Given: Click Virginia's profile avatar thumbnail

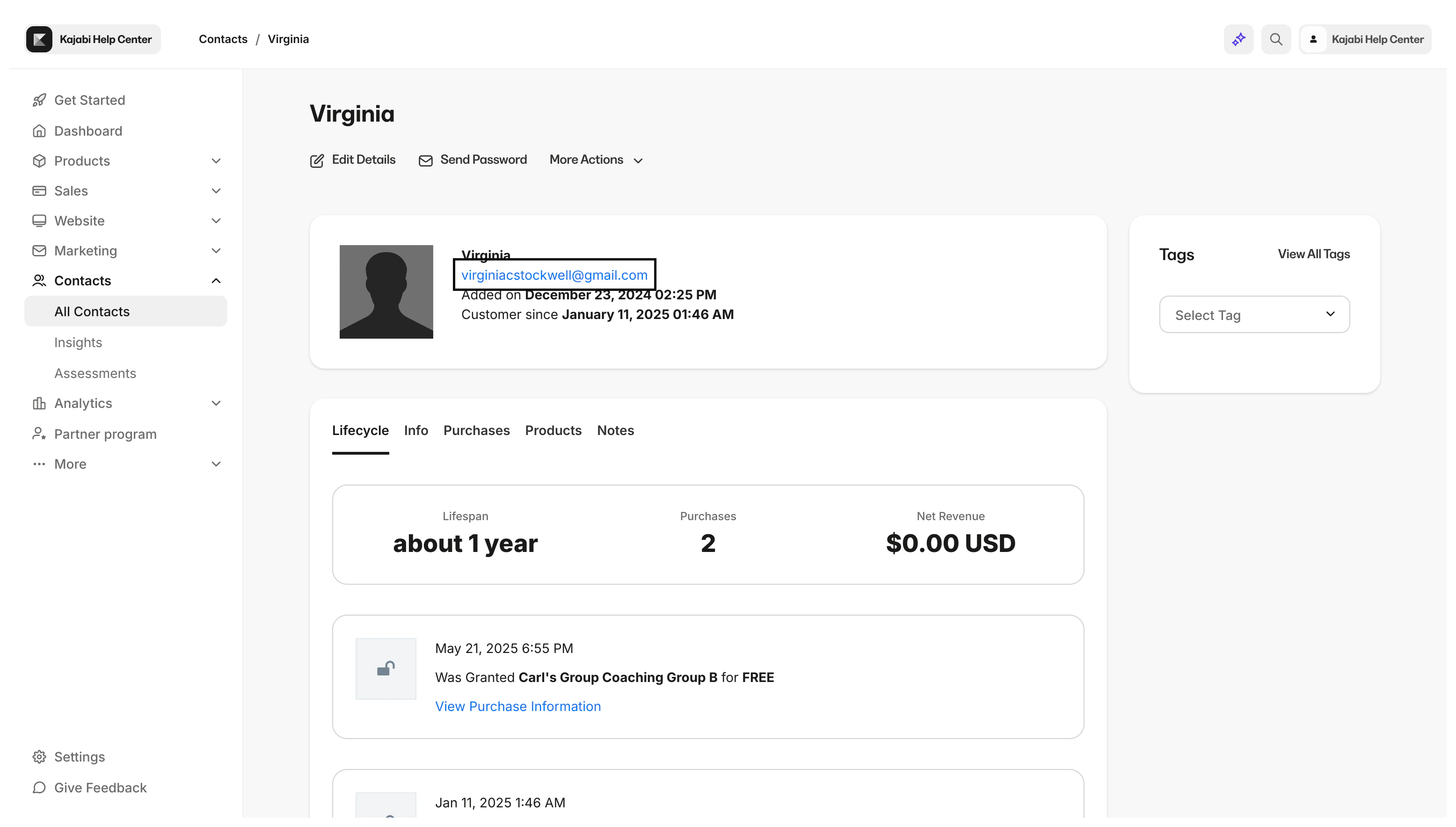Looking at the screenshot, I should (x=386, y=292).
